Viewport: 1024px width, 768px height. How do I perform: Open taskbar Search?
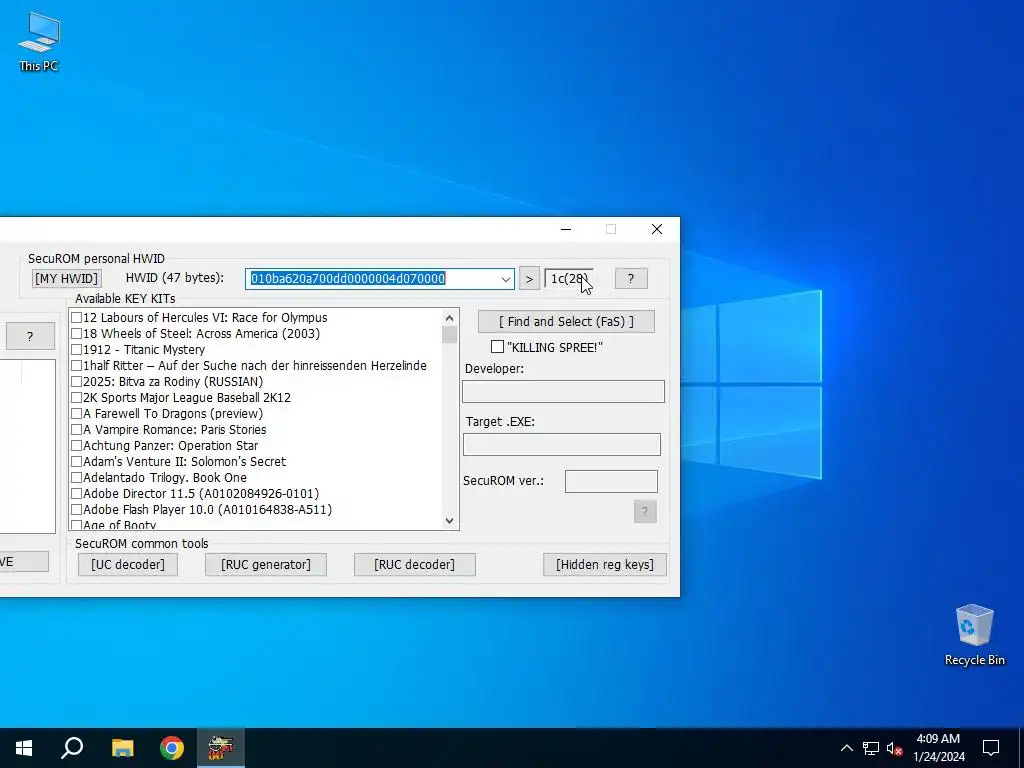(72, 748)
